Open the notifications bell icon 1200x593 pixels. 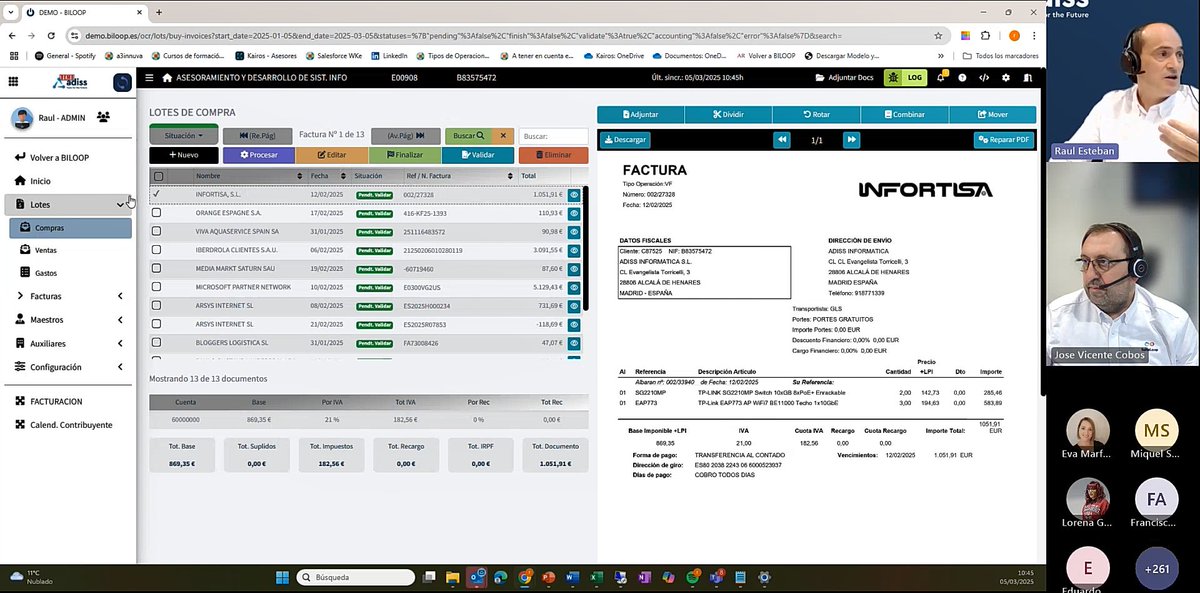[940, 77]
